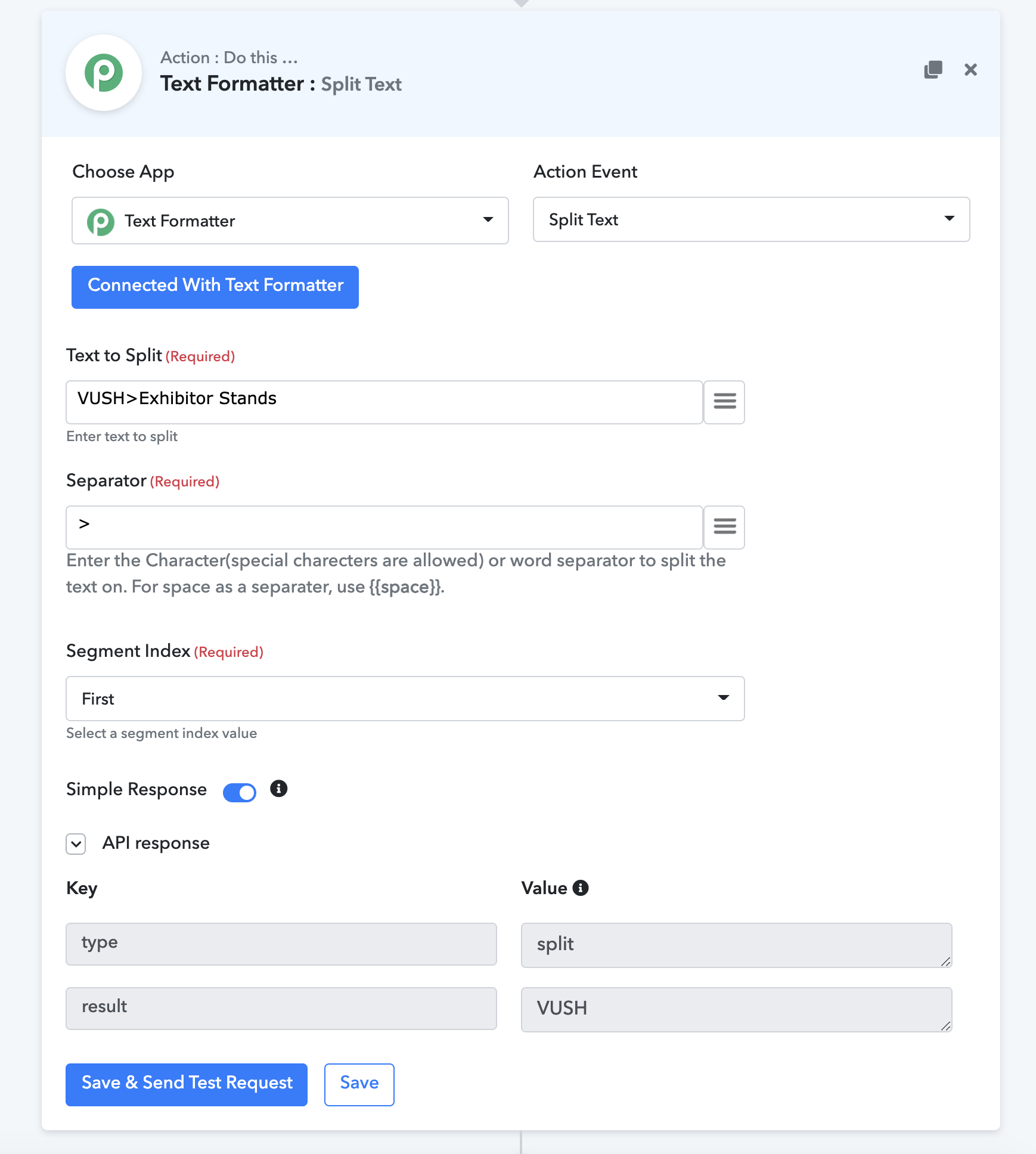
Task: Click the 'VUSH' result value field
Action: [x=737, y=1010]
